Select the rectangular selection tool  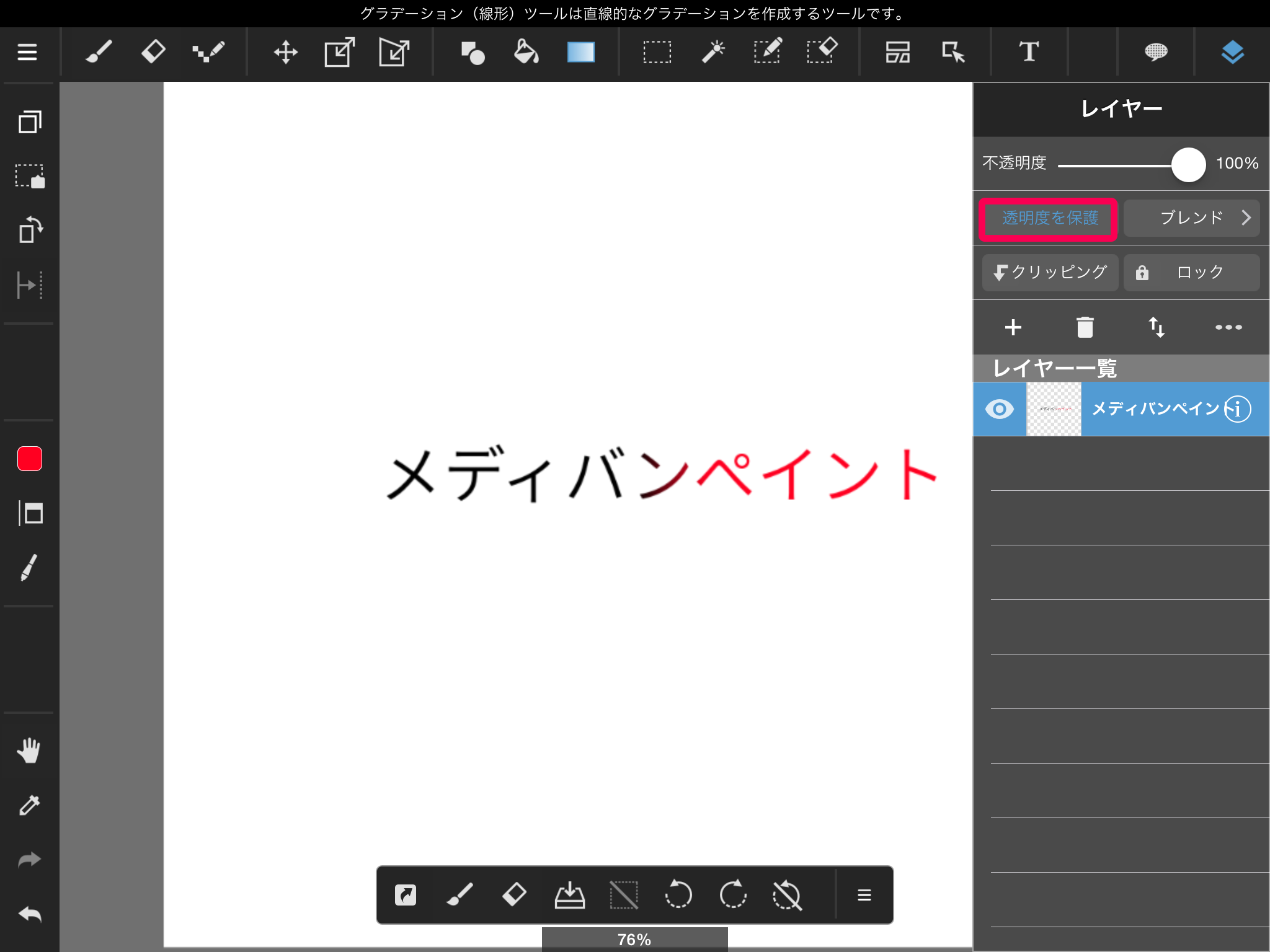pyautogui.click(x=657, y=52)
